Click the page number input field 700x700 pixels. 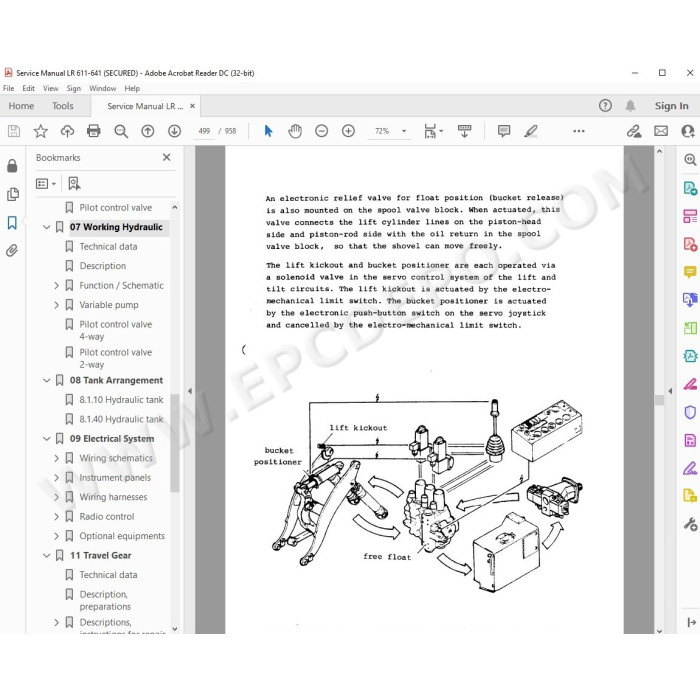click(204, 131)
